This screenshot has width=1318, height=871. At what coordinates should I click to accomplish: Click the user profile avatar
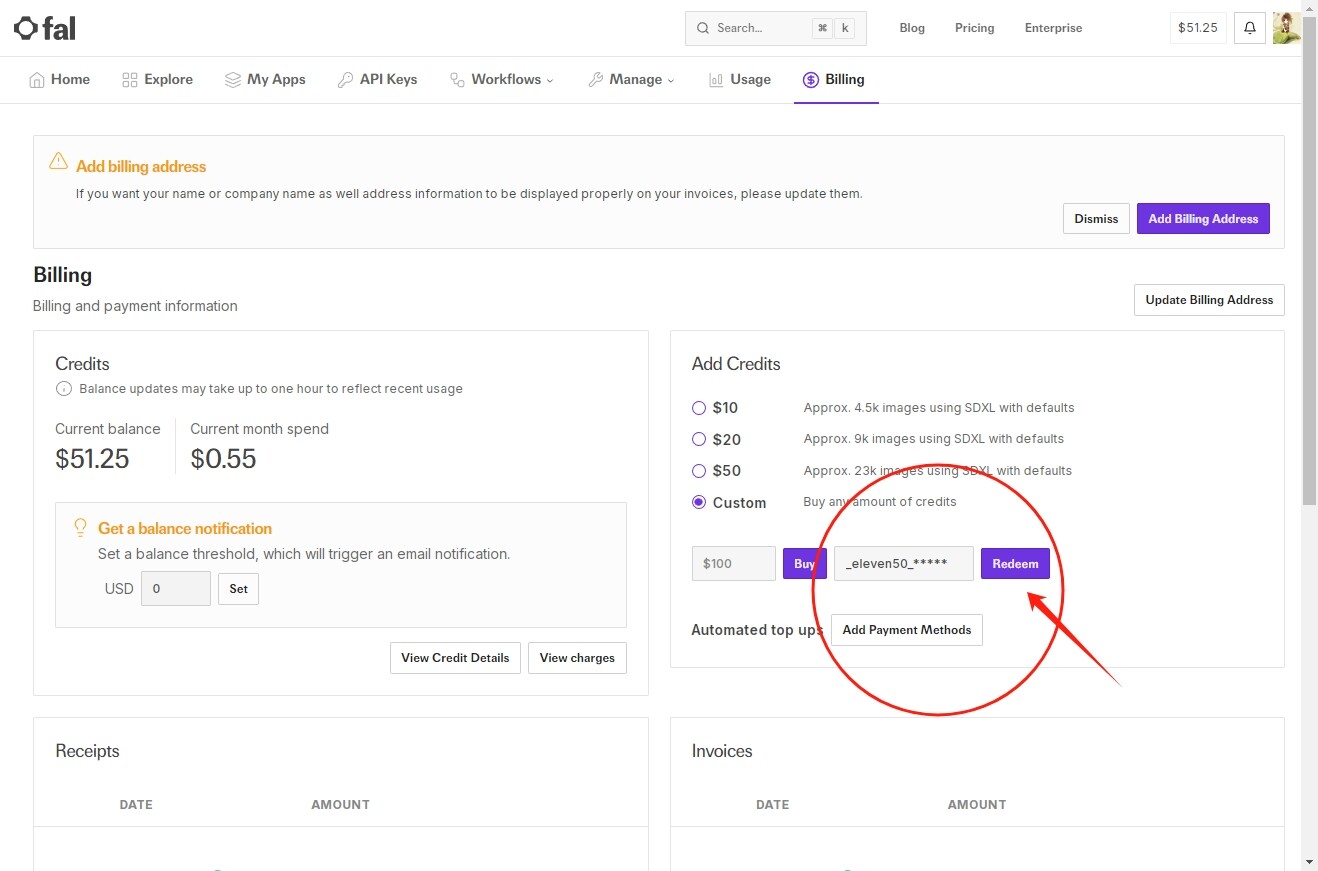coord(1286,28)
